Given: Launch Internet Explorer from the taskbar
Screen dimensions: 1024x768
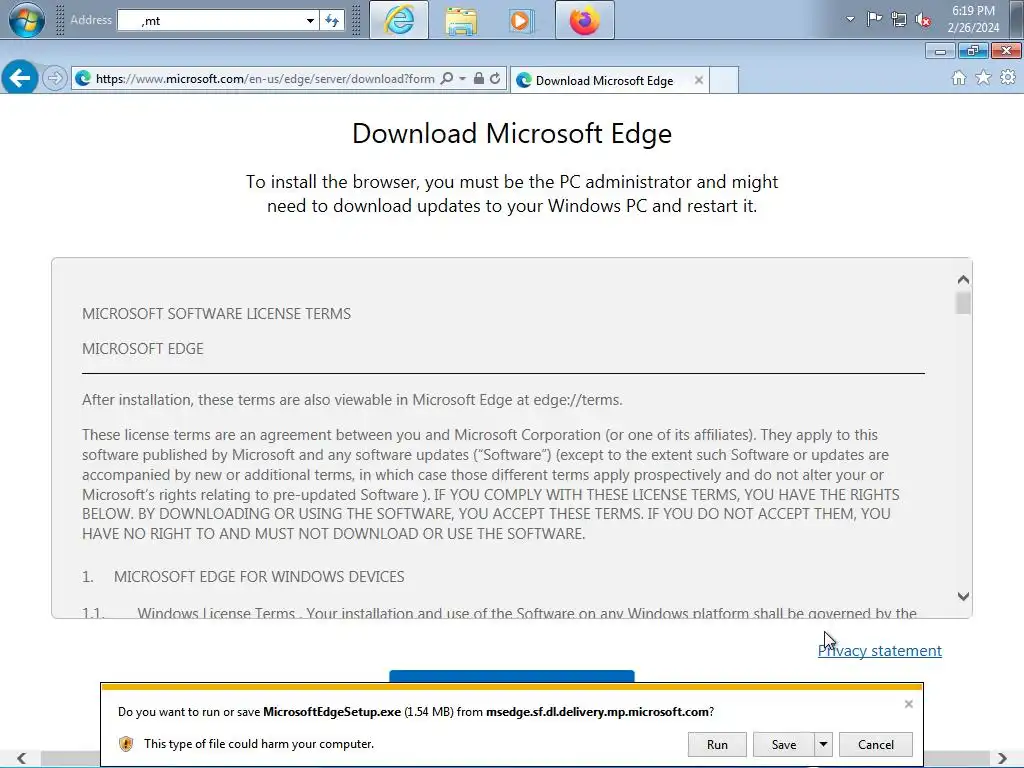Looking at the screenshot, I should coord(399,20).
